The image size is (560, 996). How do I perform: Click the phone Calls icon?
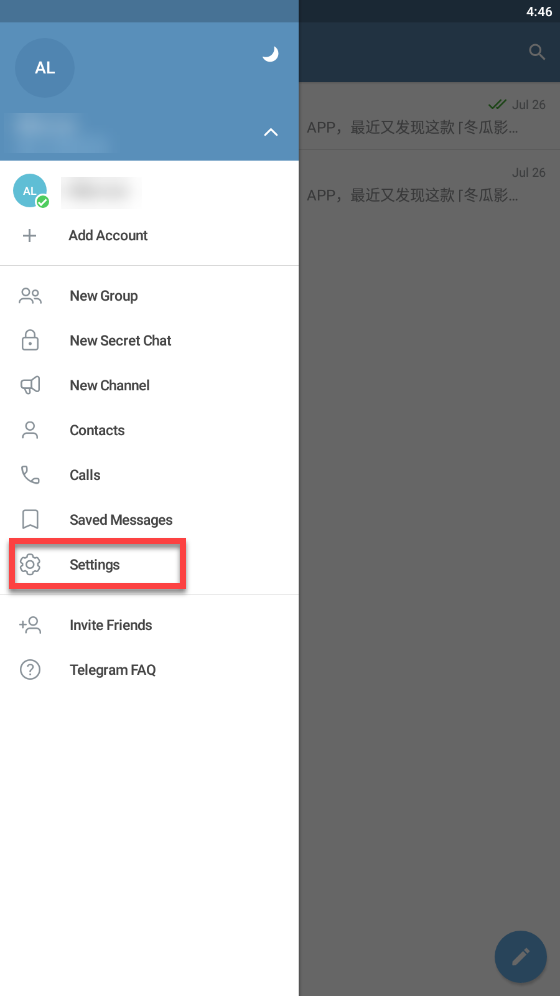30,475
